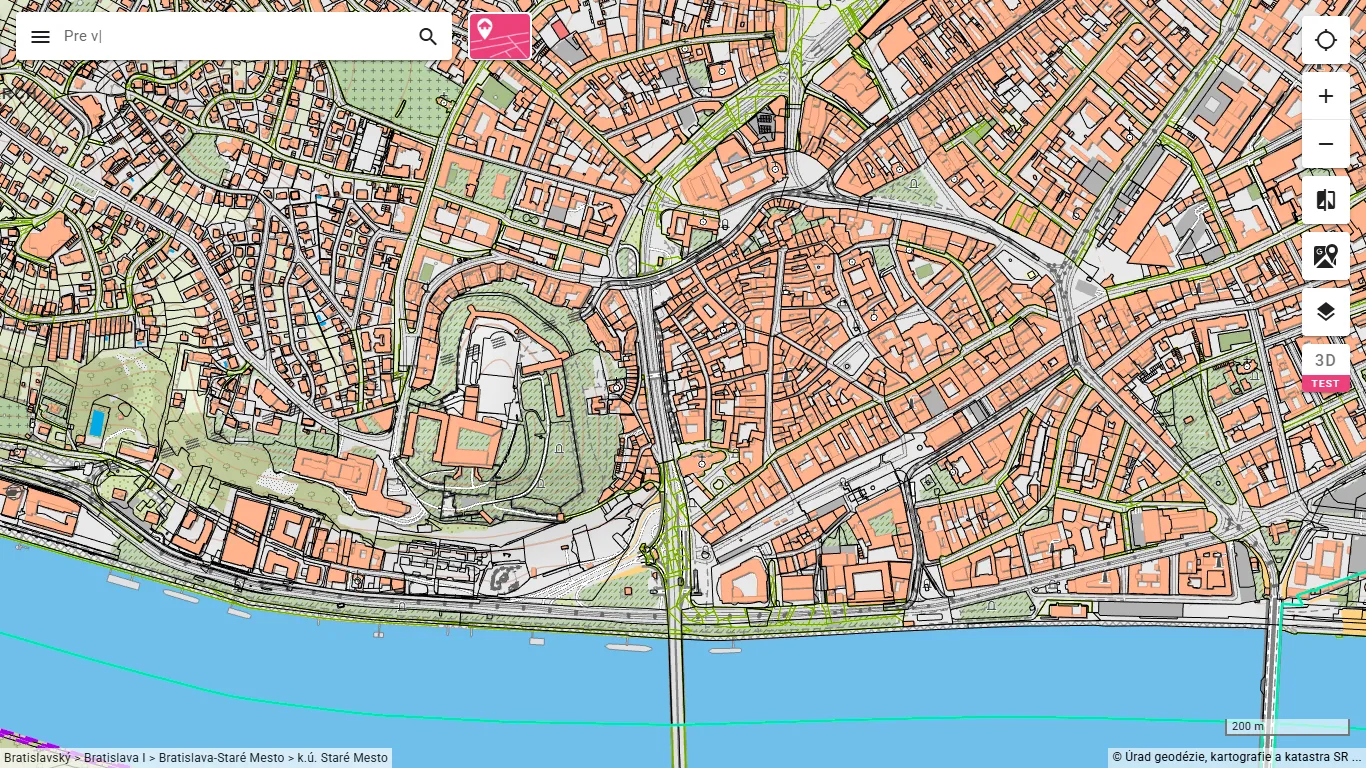
Task: Open Bratislava-Staré Mesto breadcrumb link
Action: tap(221, 758)
